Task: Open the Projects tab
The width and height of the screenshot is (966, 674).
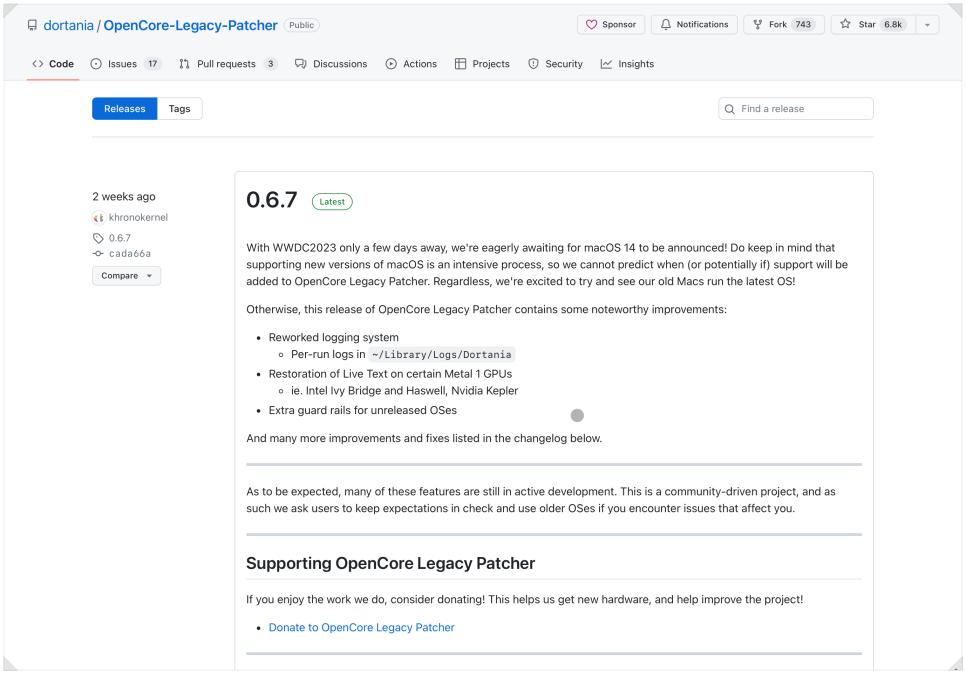Action: (482, 64)
